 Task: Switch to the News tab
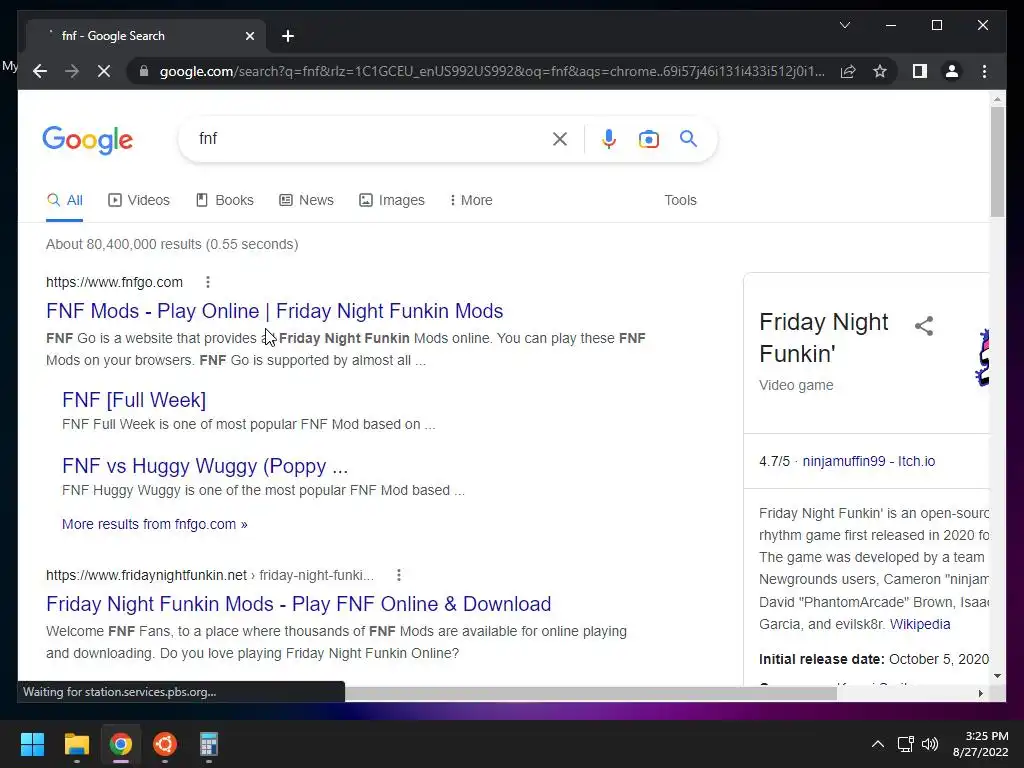click(x=306, y=200)
